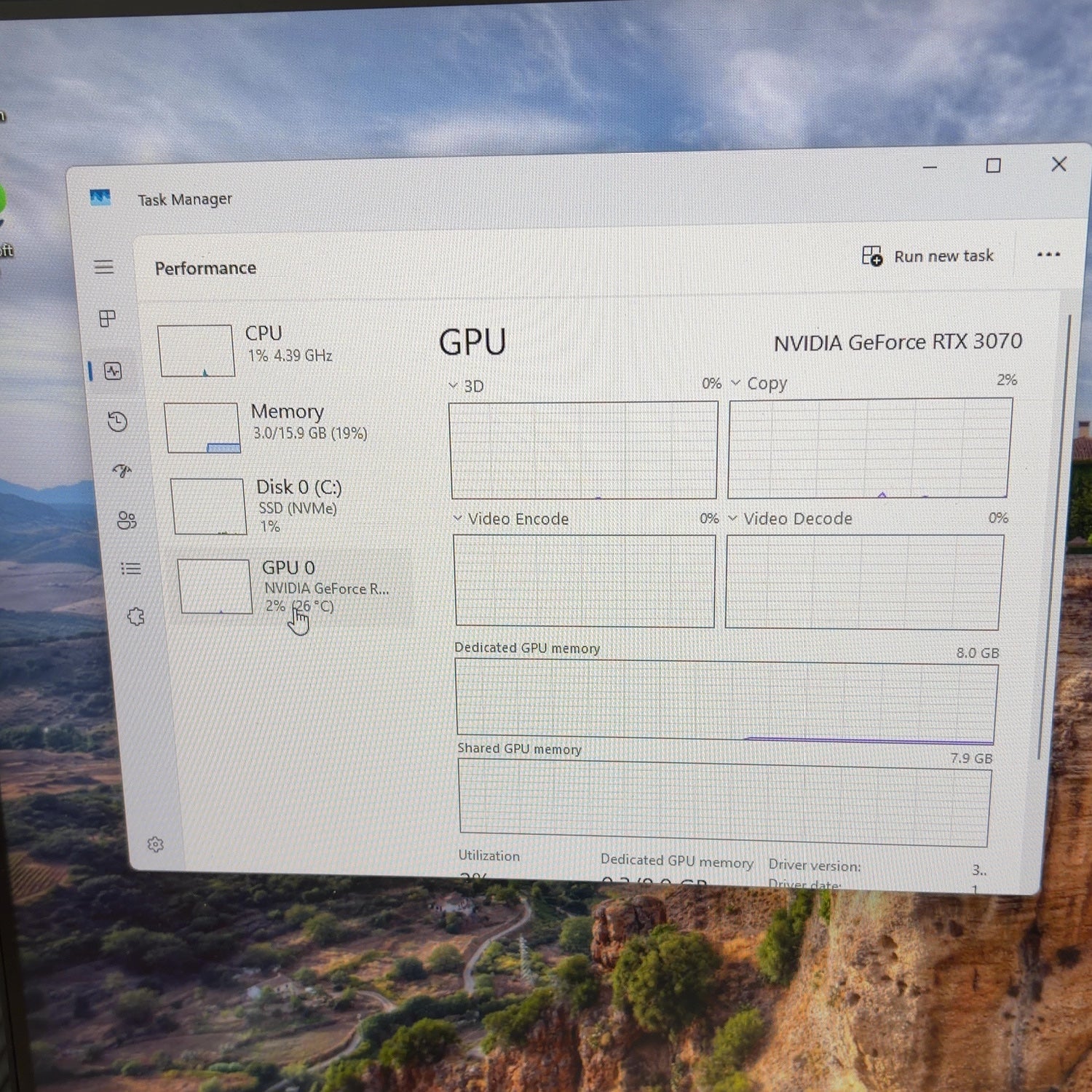The height and width of the screenshot is (1092, 1092).
Task: Click the "2% (26 °C)" GPU reading
Action: click(x=299, y=606)
